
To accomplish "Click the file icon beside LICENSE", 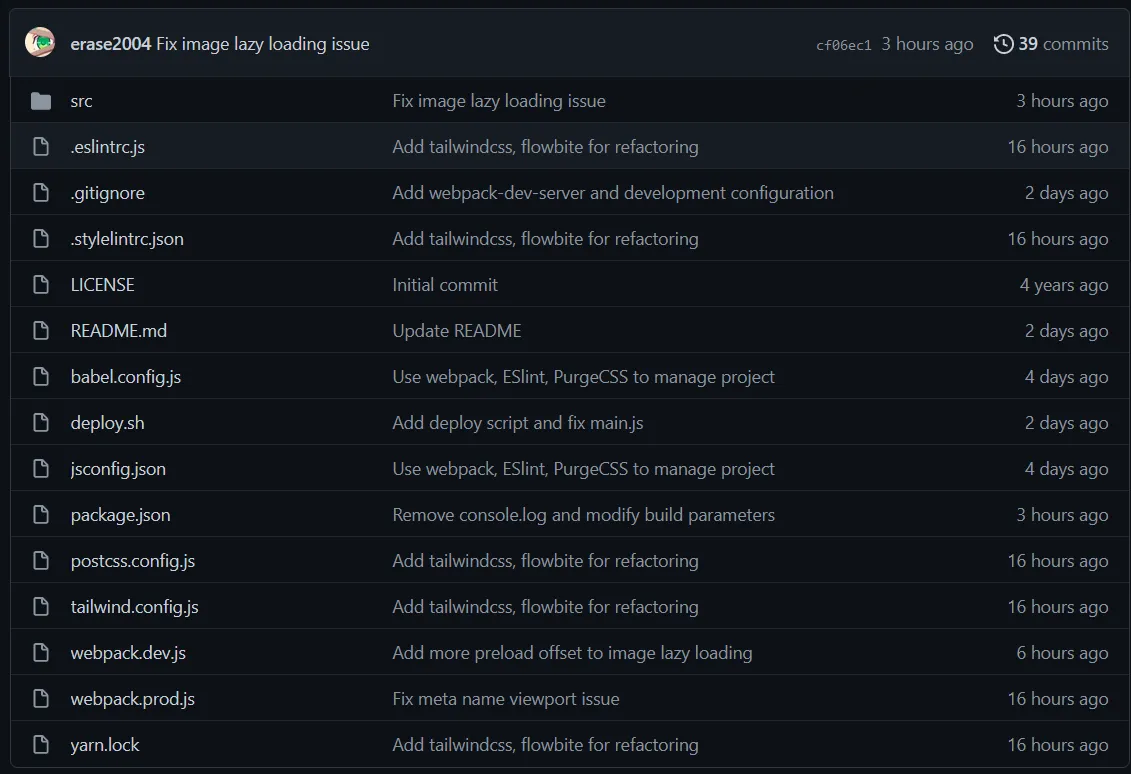I will (x=41, y=285).
